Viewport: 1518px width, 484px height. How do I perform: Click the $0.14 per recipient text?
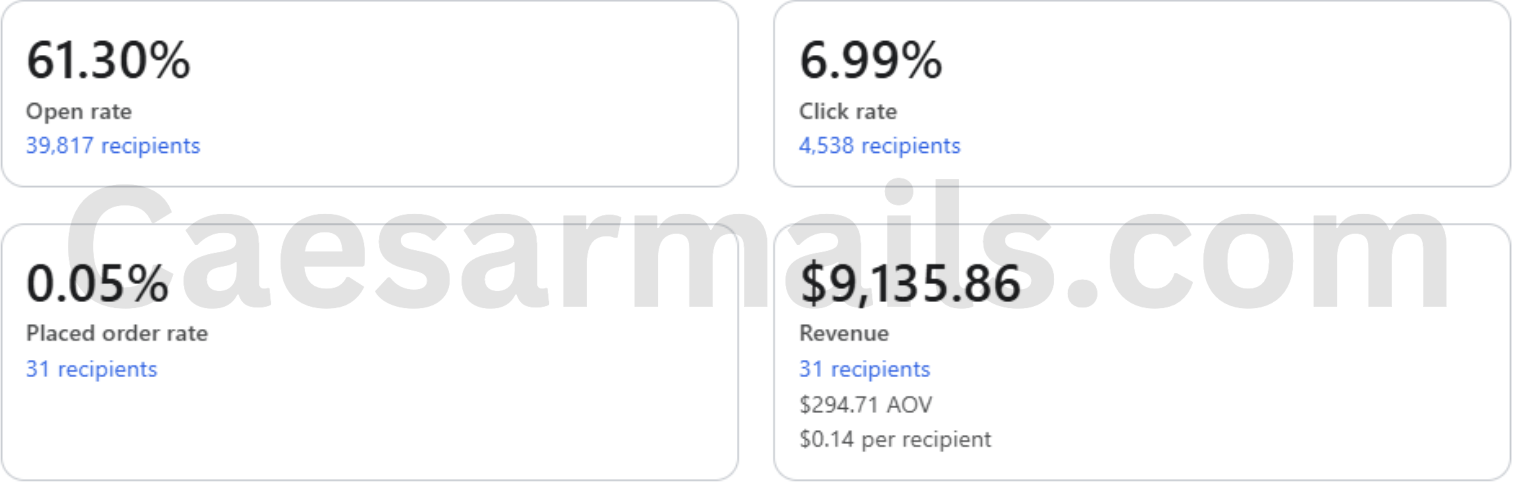click(x=895, y=439)
